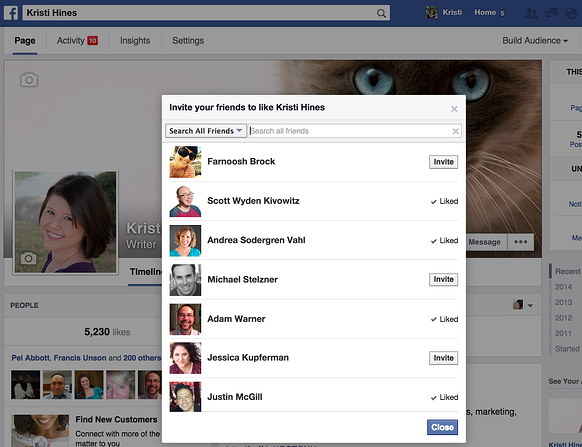The width and height of the screenshot is (582, 447).
Task: Click Liked status for Adam Warner
Action: click(444, 319)
